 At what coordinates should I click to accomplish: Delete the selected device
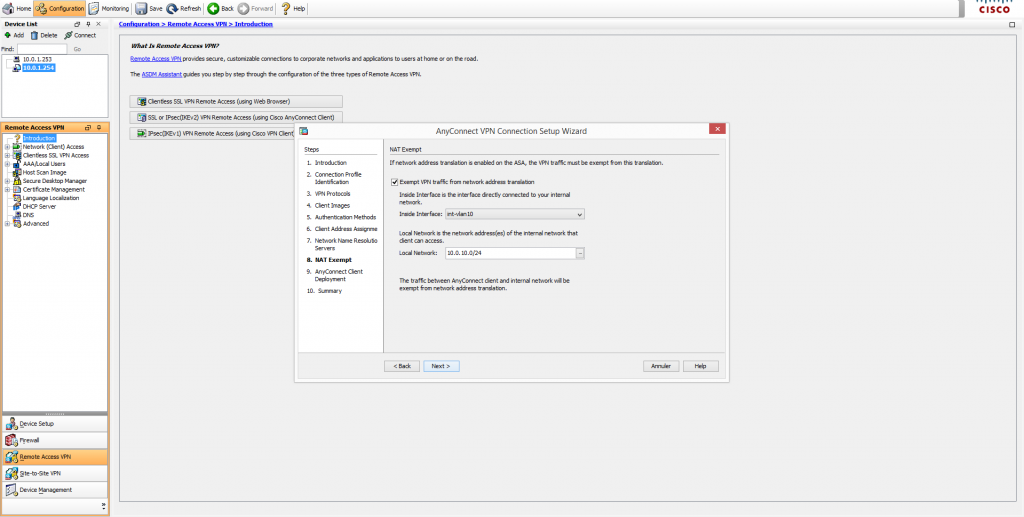pos(44,35)
